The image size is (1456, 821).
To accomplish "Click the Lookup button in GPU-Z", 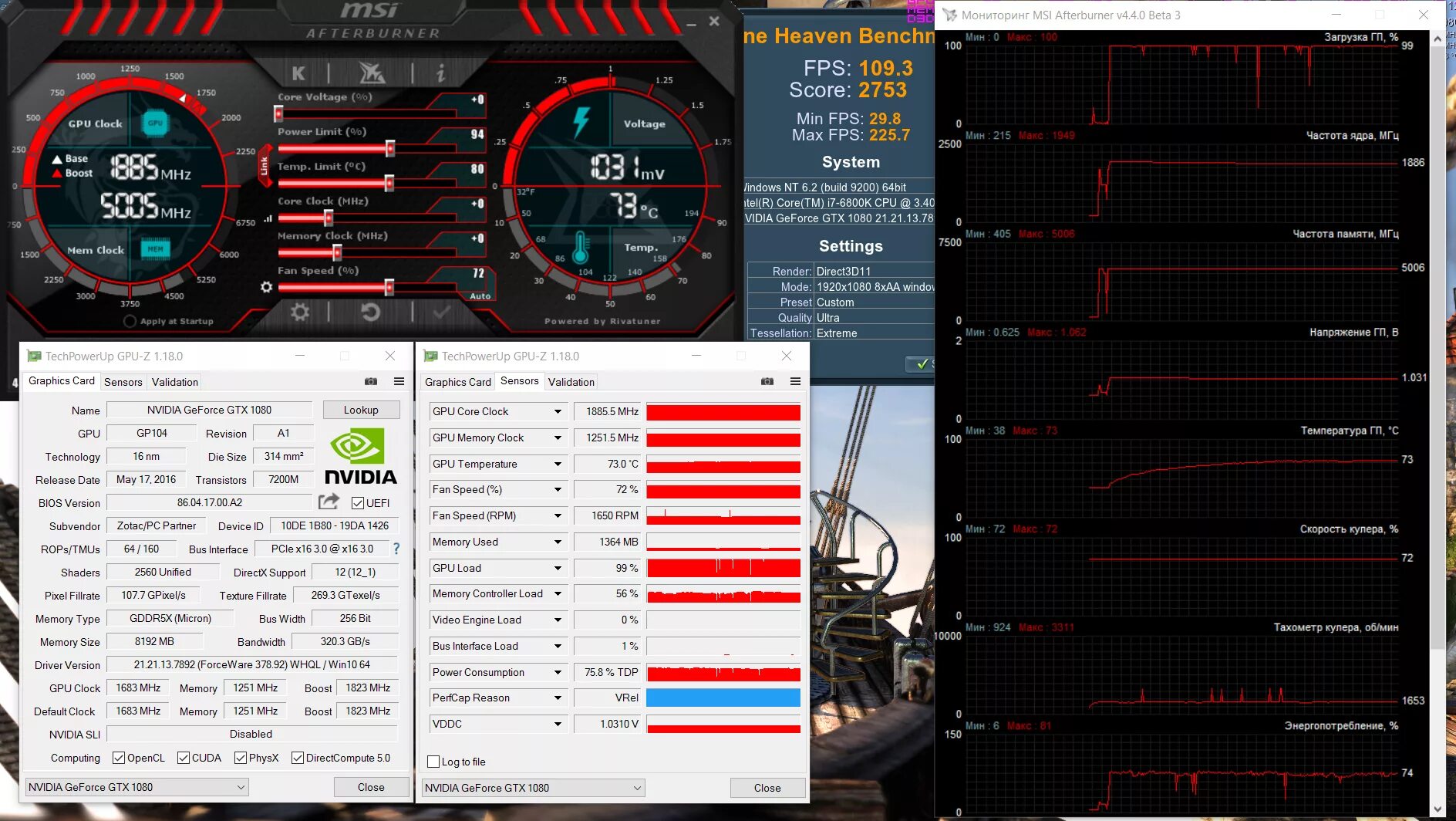I will [x=361, y=410].
